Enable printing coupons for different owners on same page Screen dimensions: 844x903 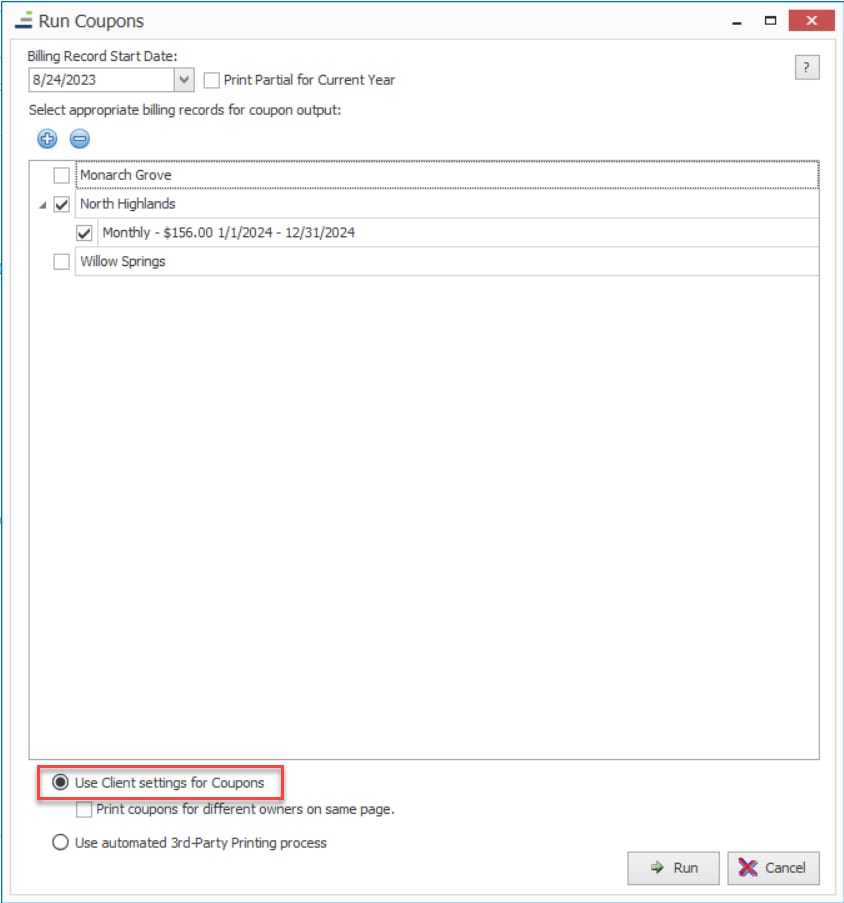tap(84, 810)
